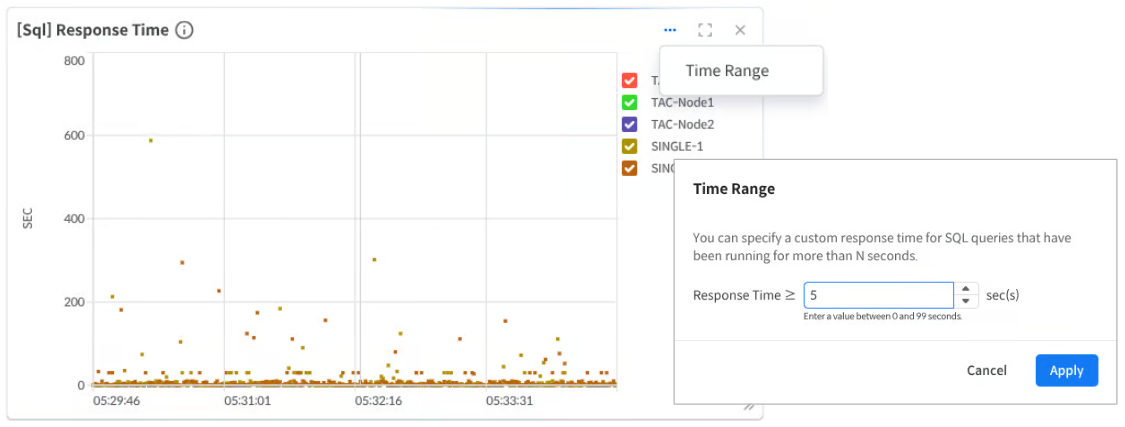This screenshot has height=427, width=1125.
Task: Show the info tooltip beside Response Time title
Action: tap(184, 30)
